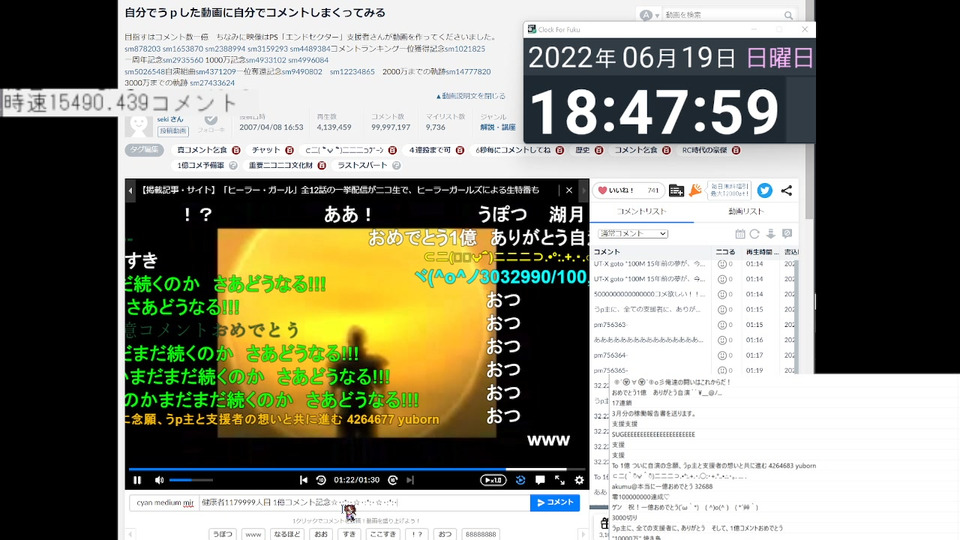Skip forward ten seconds icon
Screen dimensions: 960x540
[393, 480]
